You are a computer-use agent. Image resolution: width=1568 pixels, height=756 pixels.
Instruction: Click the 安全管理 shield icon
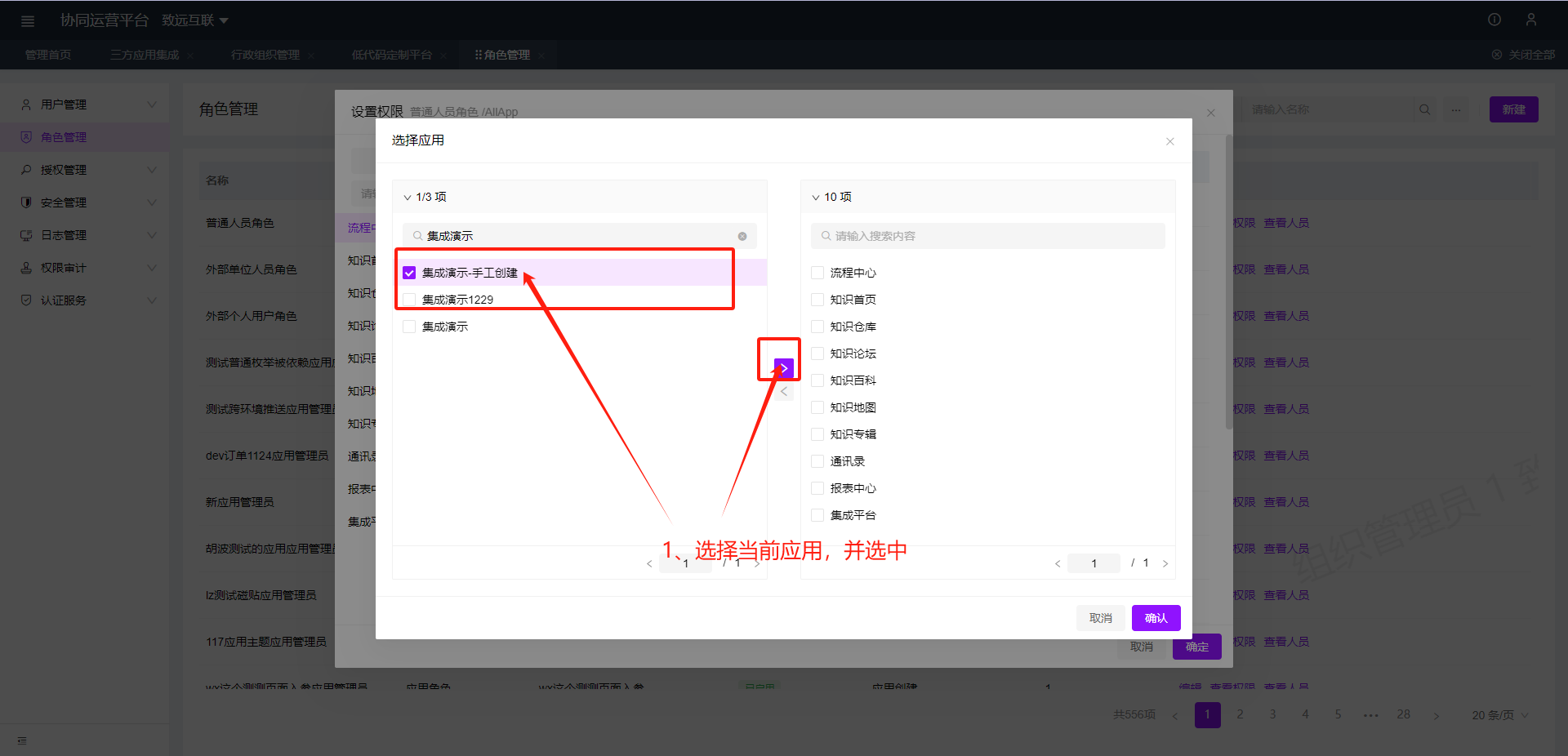tap(26, 202)
